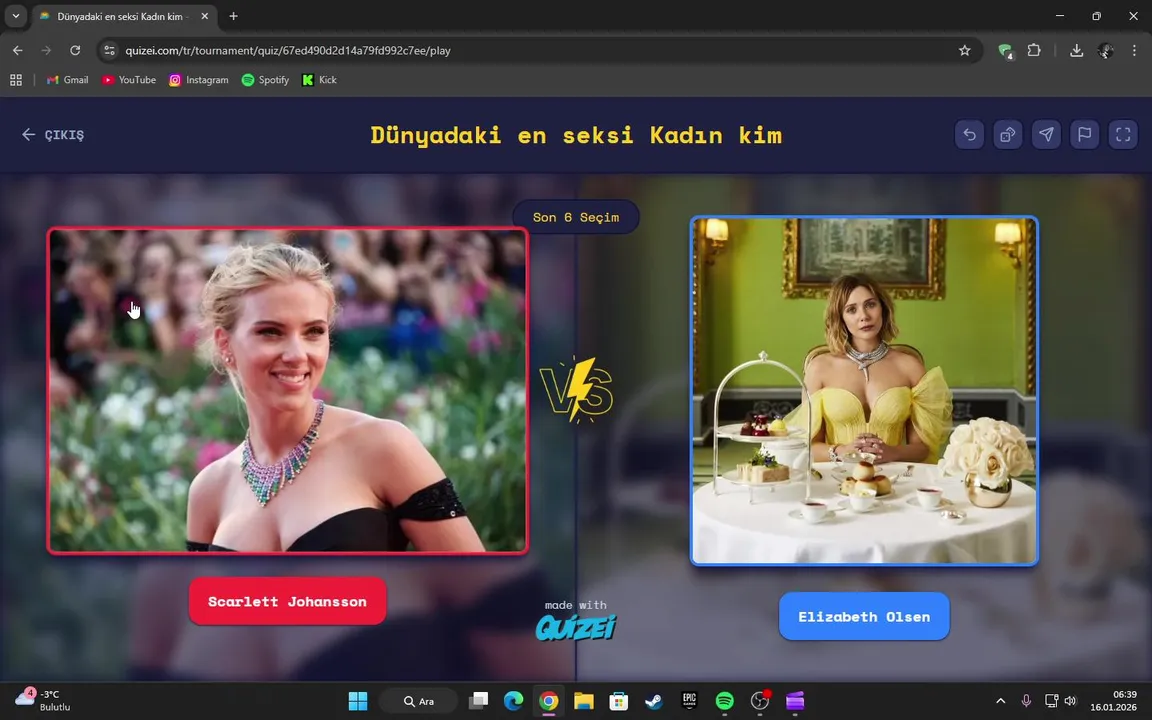Open the volume tray icon
This screenshot has width=1152, height=720.
(1070, 701)
